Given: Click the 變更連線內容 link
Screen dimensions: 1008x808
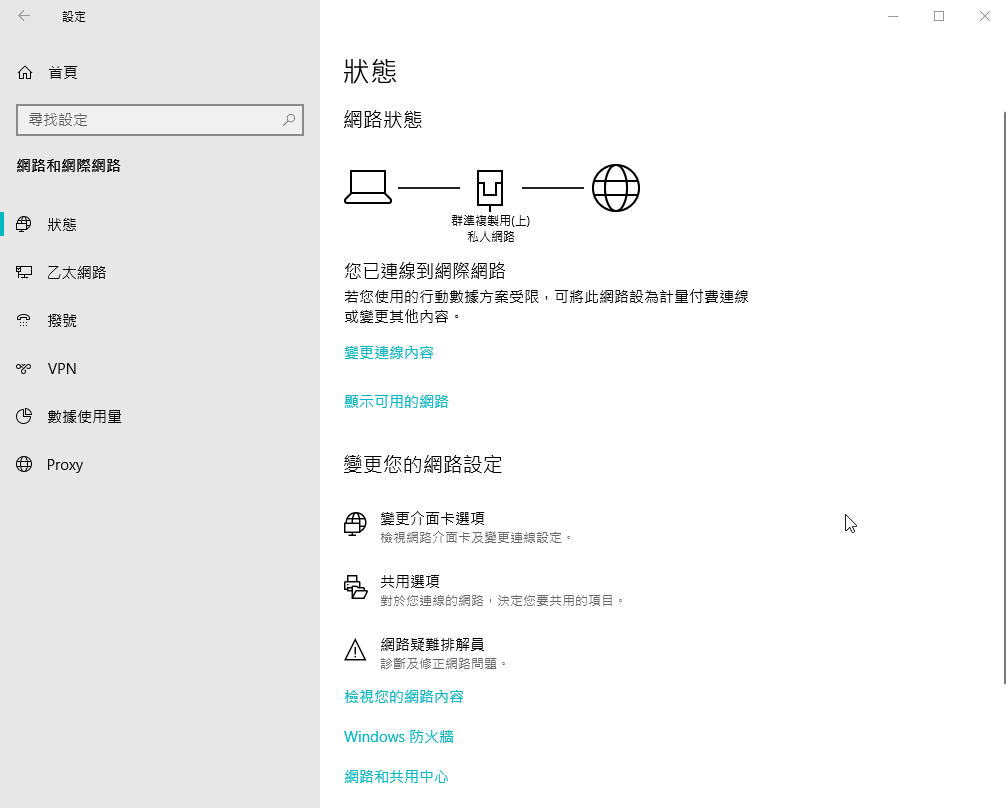Looking at the screenshot, I should point(389,353).
